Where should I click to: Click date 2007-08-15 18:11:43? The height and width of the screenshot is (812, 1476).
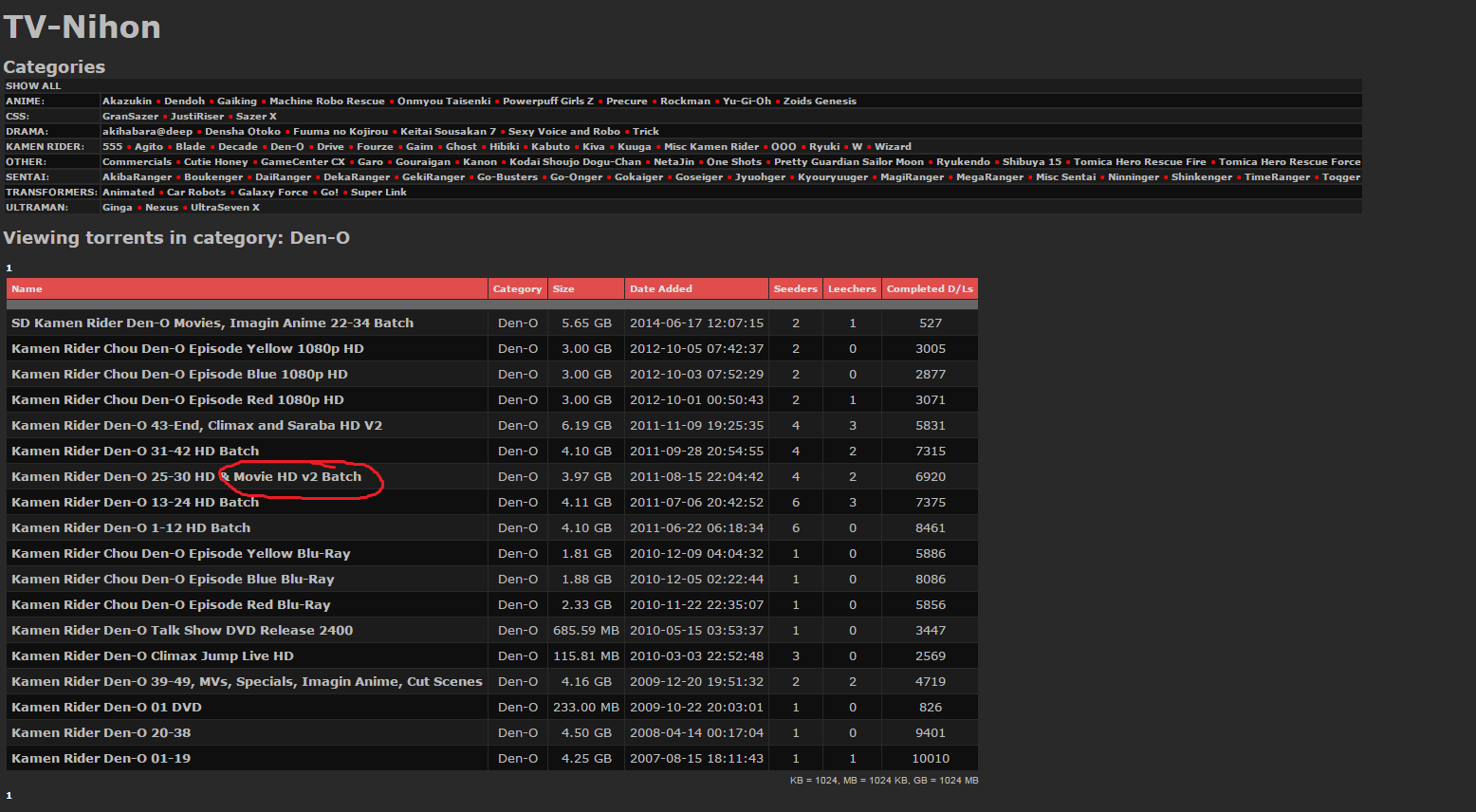coord(696,759)
